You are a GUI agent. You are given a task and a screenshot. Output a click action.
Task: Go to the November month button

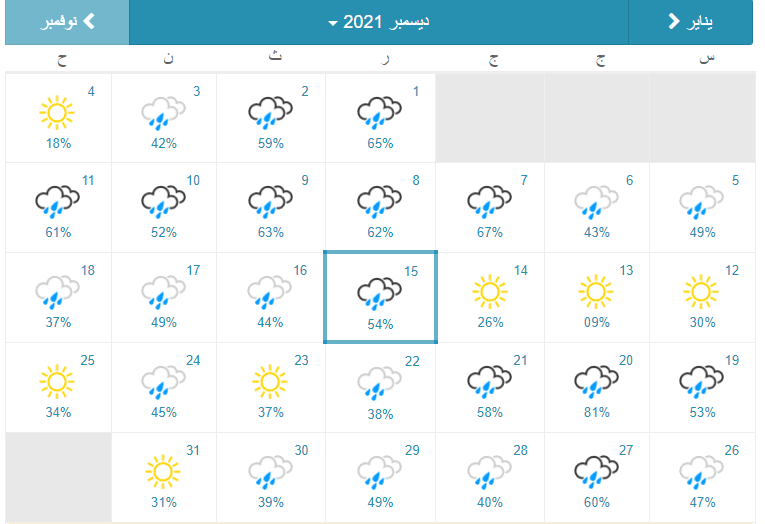[x=67, y=22]
